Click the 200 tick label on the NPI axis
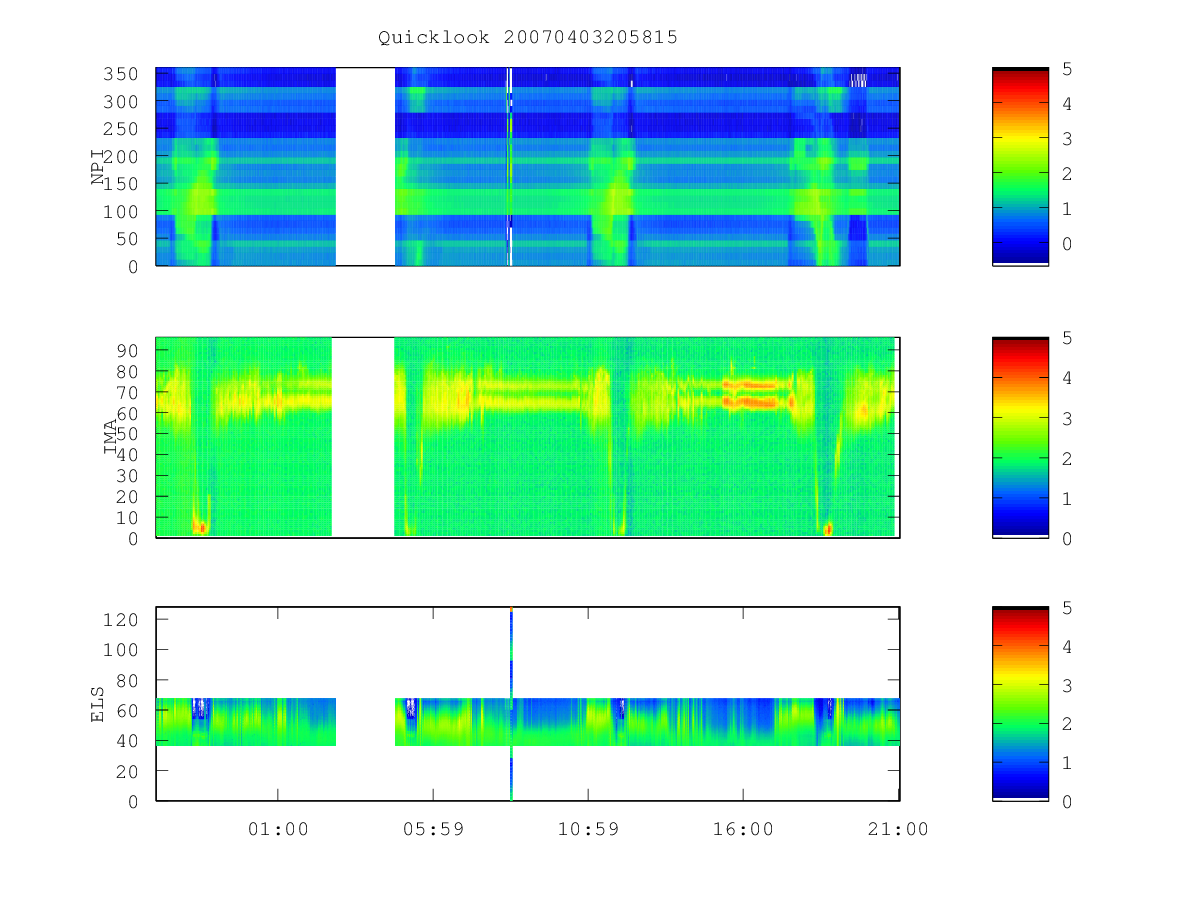Screen dimensions: 1200x900 pos(123,157)
